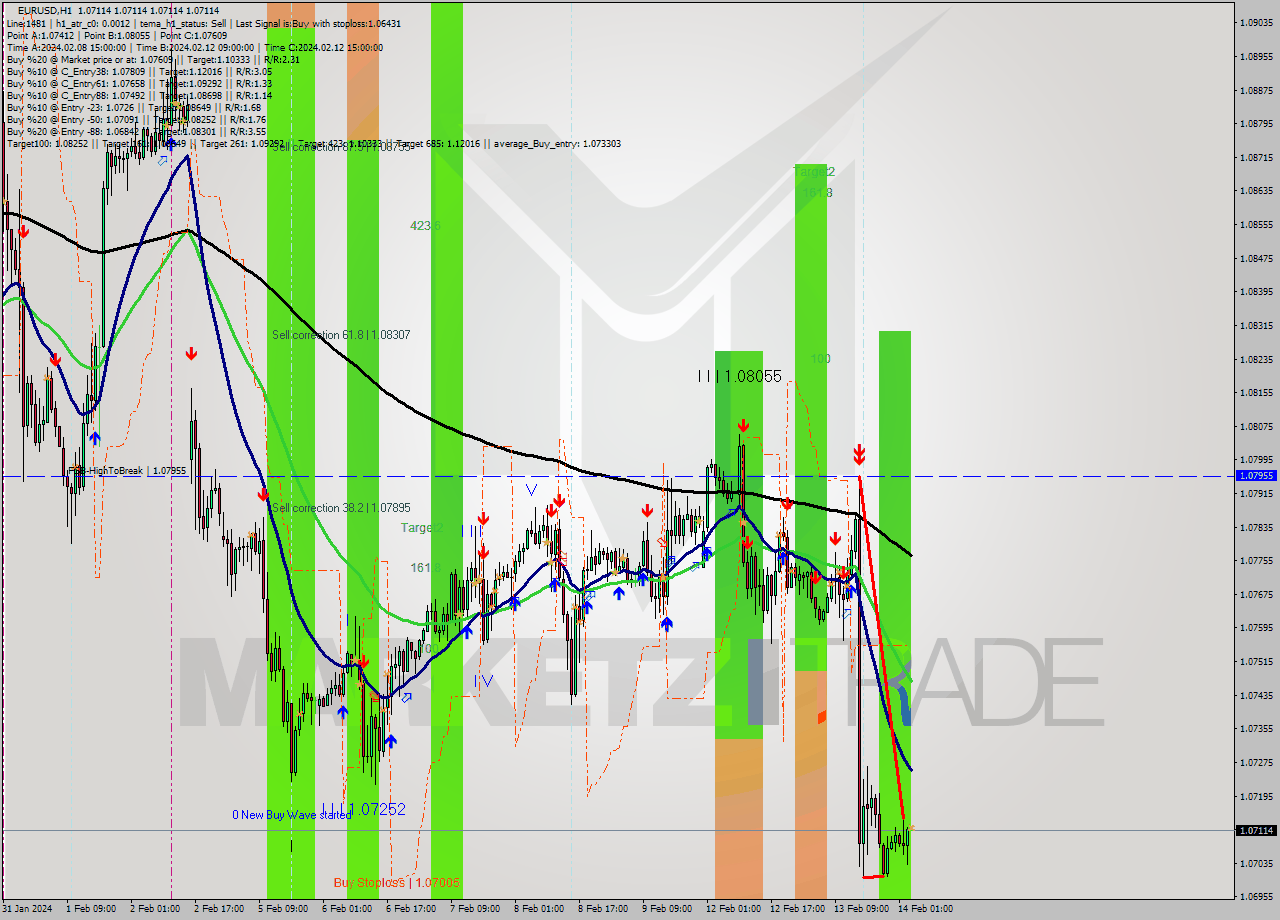Click the '13 Feb 09:00' time axis label

click(860, 909)
